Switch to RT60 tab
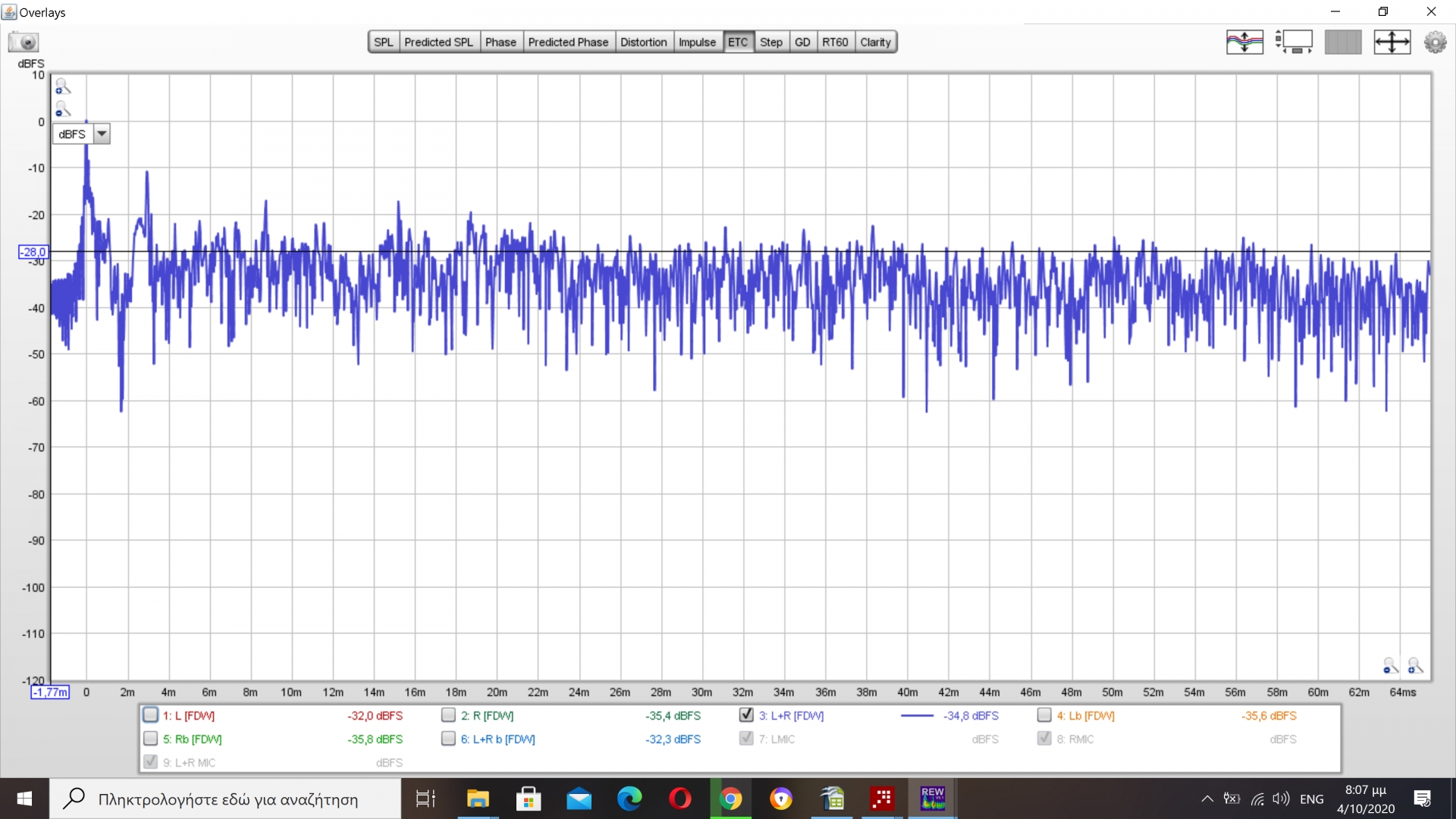This screenshot has width=1456, height=819. (x=835, y=42)
